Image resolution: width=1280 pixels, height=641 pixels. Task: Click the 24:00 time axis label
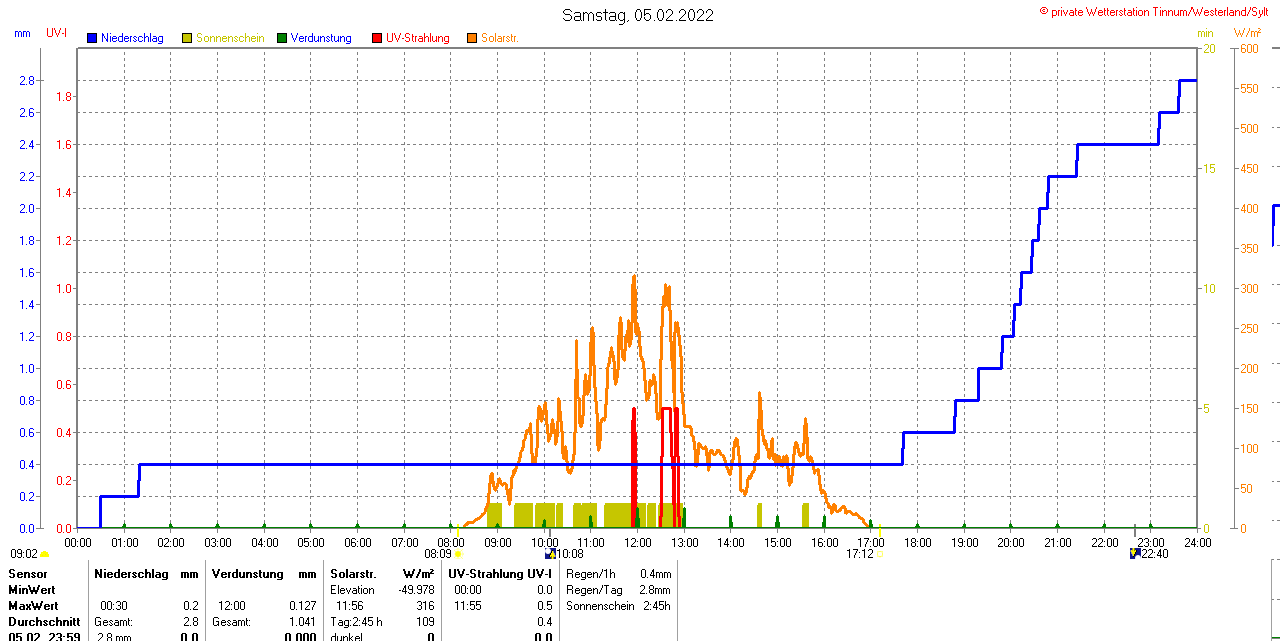1197,543
